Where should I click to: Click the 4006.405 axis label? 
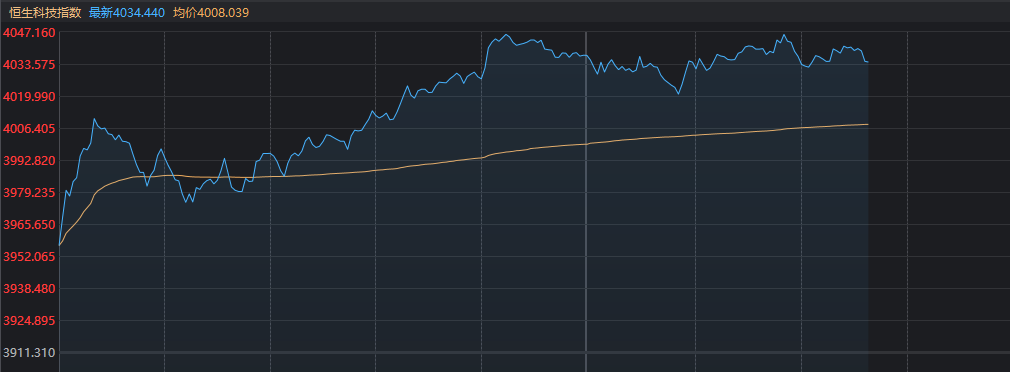click(x=29, y=129)
